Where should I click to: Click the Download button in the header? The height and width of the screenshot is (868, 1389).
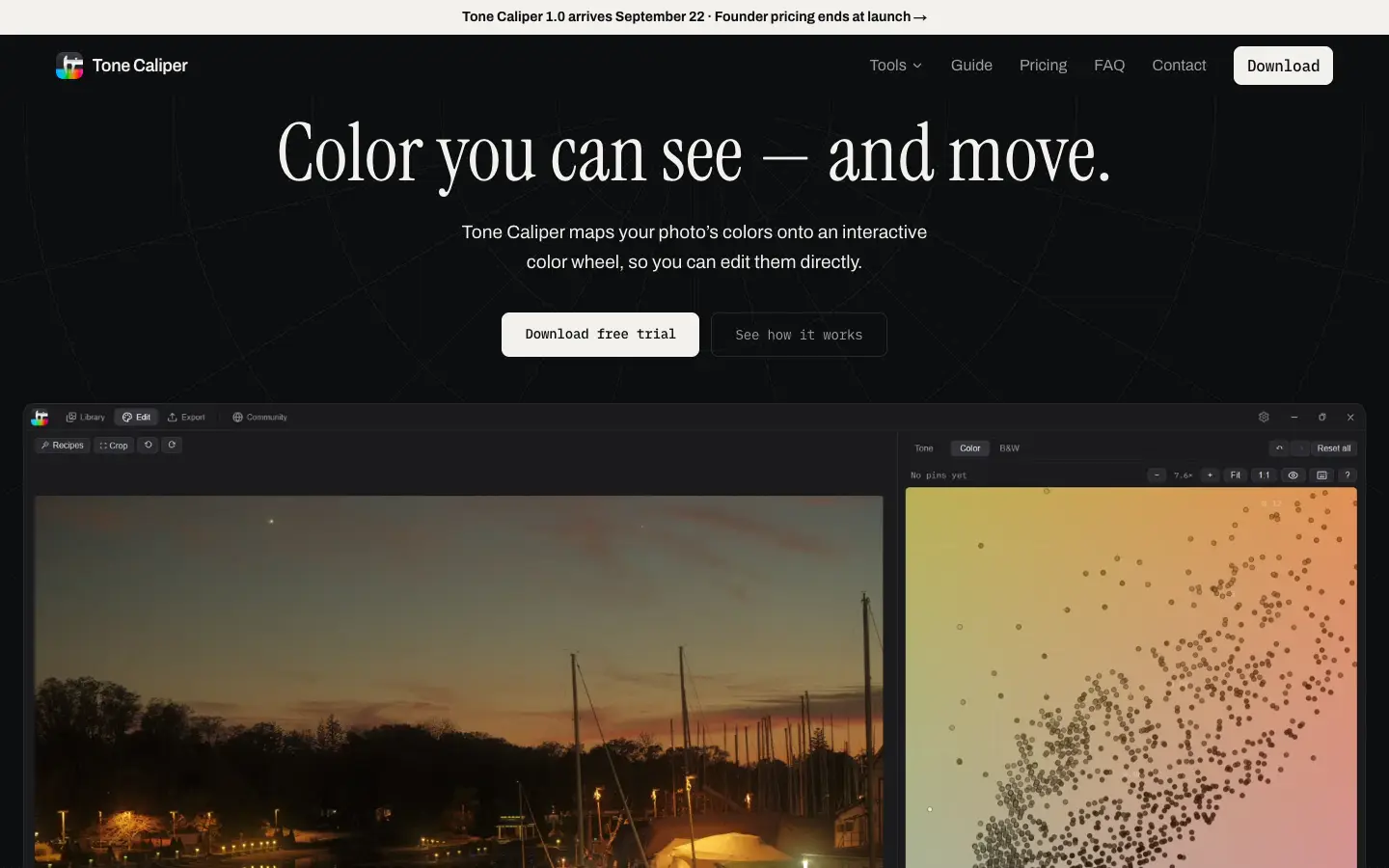(x=1283, y=66)
